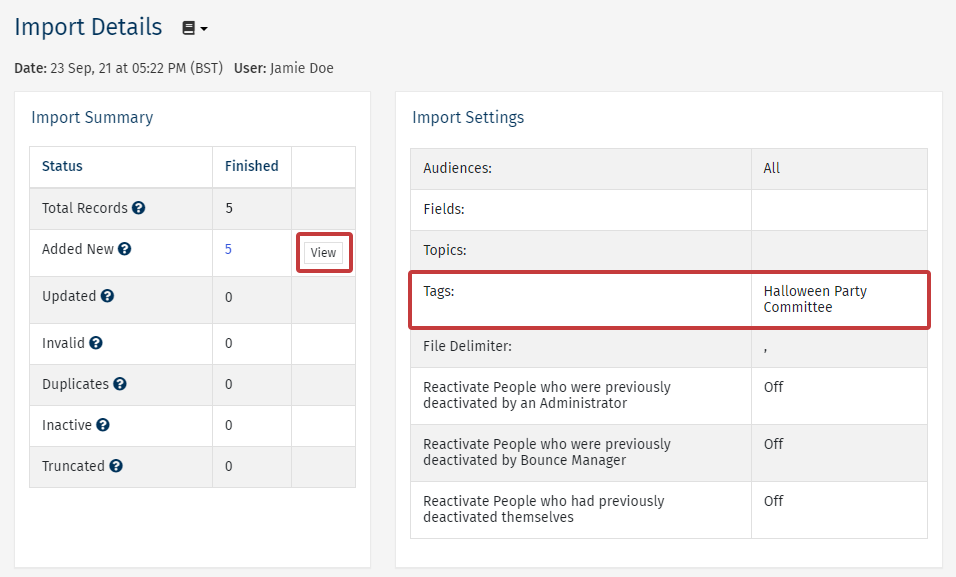This screenshot has width=956, height=577.
Task: Open the blue 5 link for Added New
Action: tap(228, 249)
